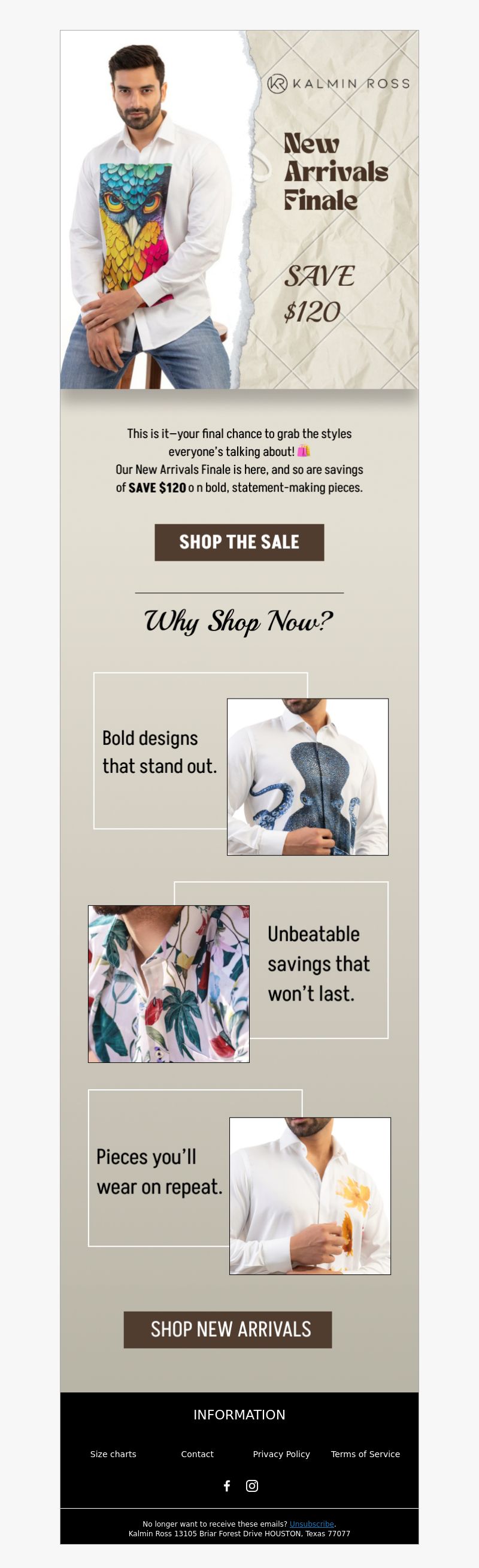Screen dimensions: 479x1568
Task: Click the Unsubscribe link
Action: [x=311, y=1524]
